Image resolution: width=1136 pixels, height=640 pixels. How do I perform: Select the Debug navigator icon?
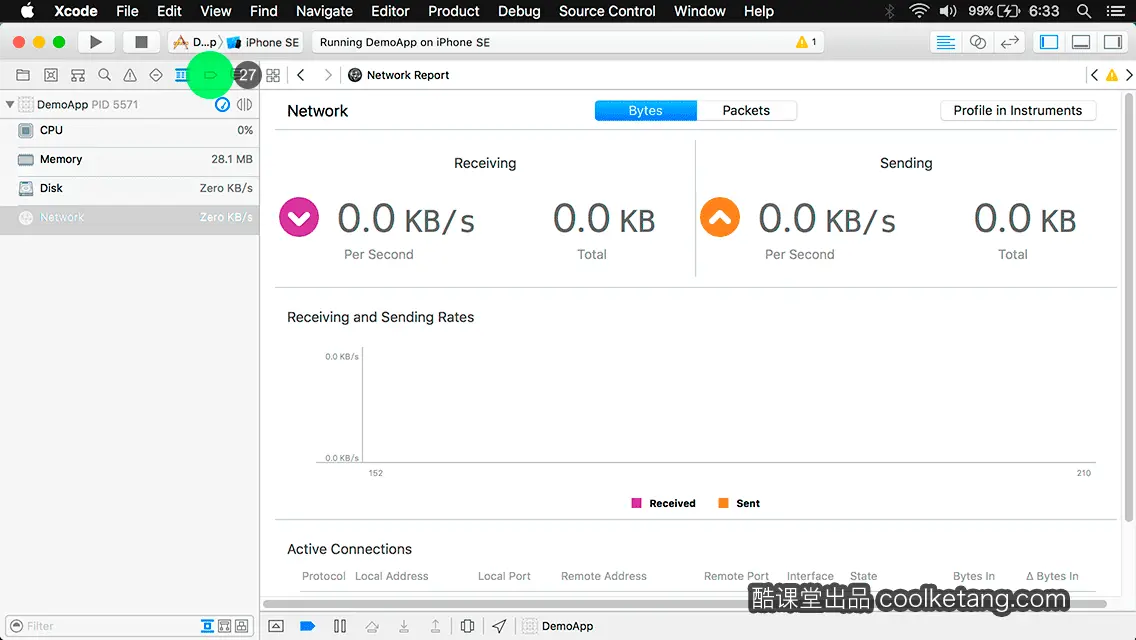point(181,75)
